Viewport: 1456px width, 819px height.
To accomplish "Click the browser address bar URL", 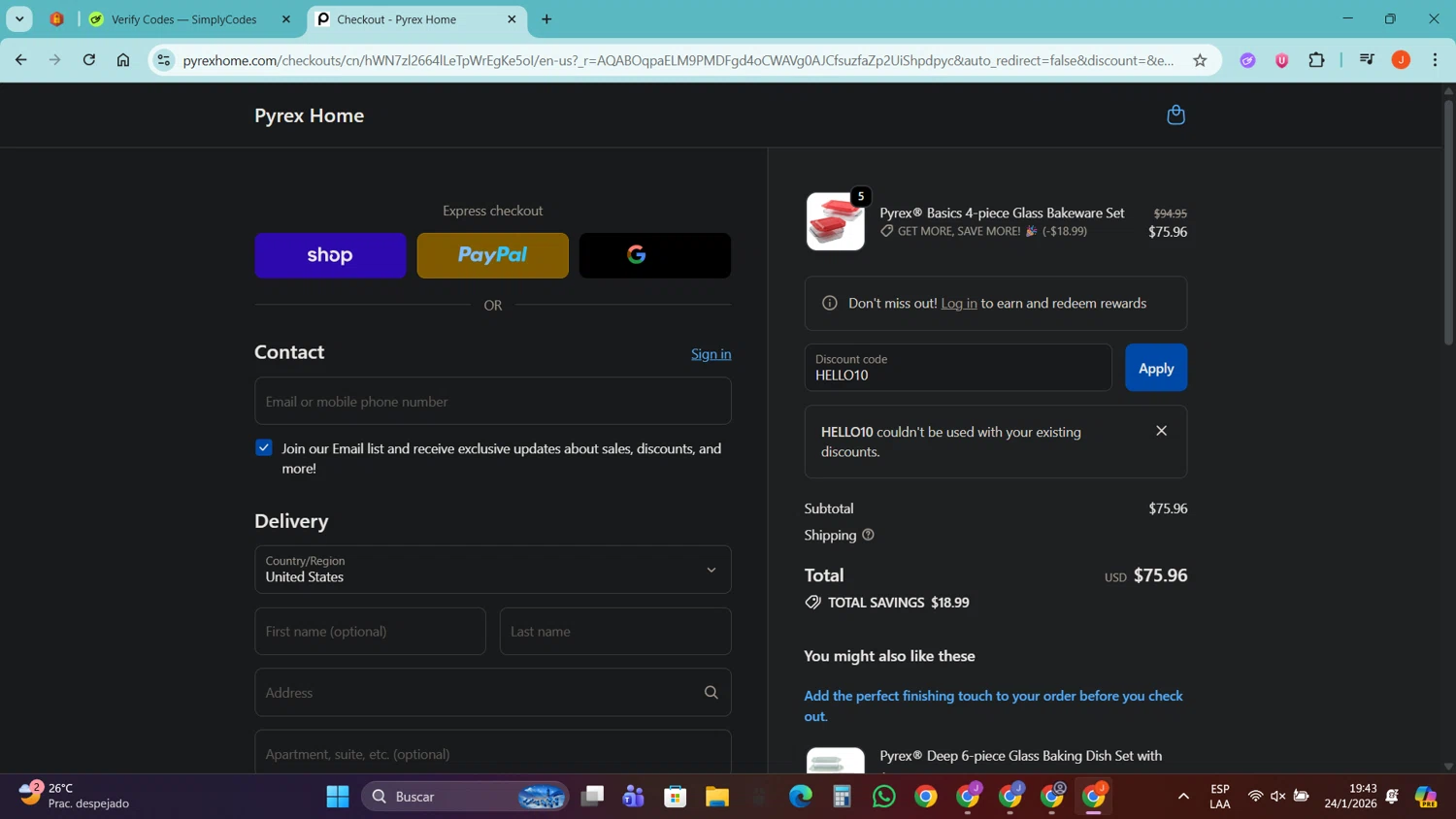I will 678,60.
